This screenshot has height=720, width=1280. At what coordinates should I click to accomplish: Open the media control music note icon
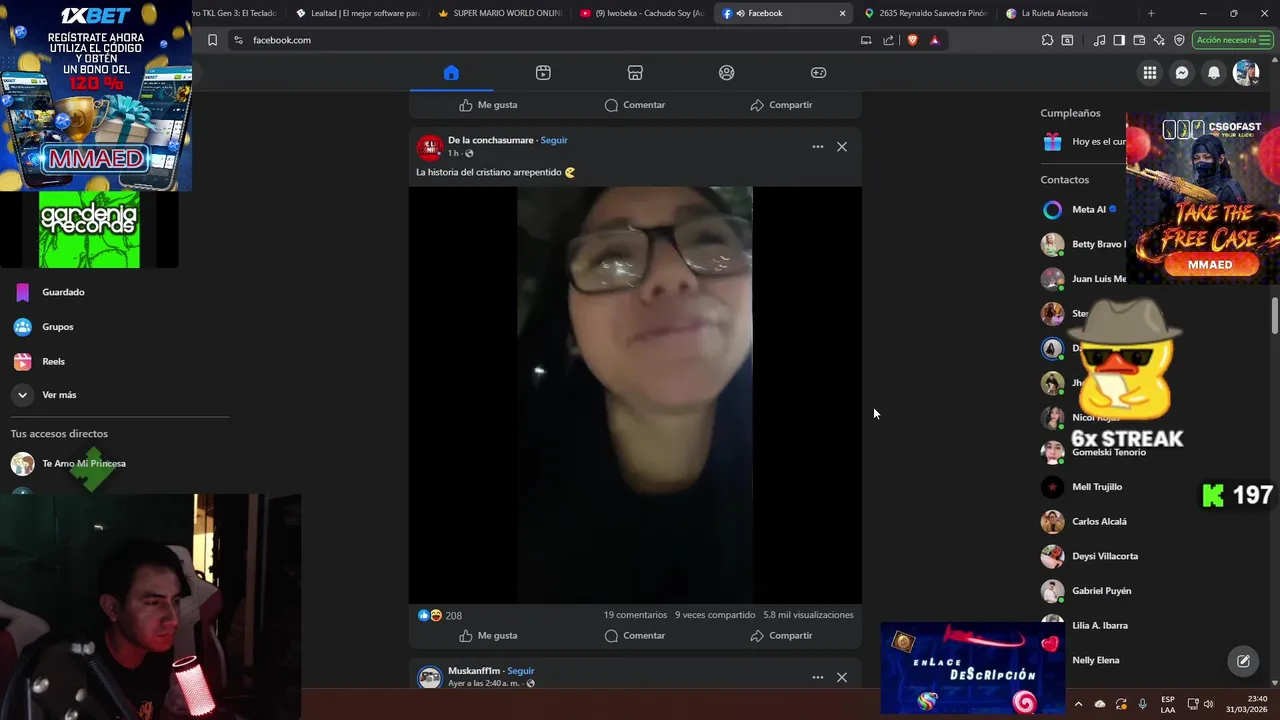click(x=1100, y=40)
